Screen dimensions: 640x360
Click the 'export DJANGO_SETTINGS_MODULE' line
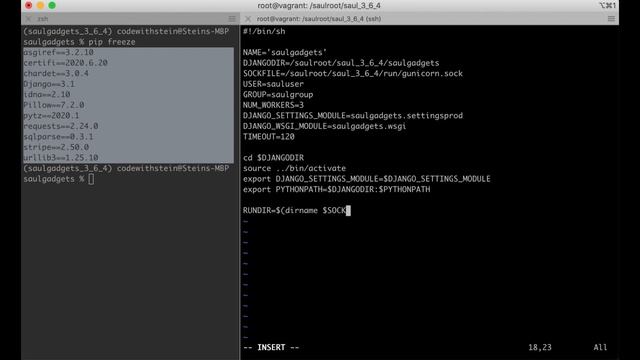coord(367,179)
